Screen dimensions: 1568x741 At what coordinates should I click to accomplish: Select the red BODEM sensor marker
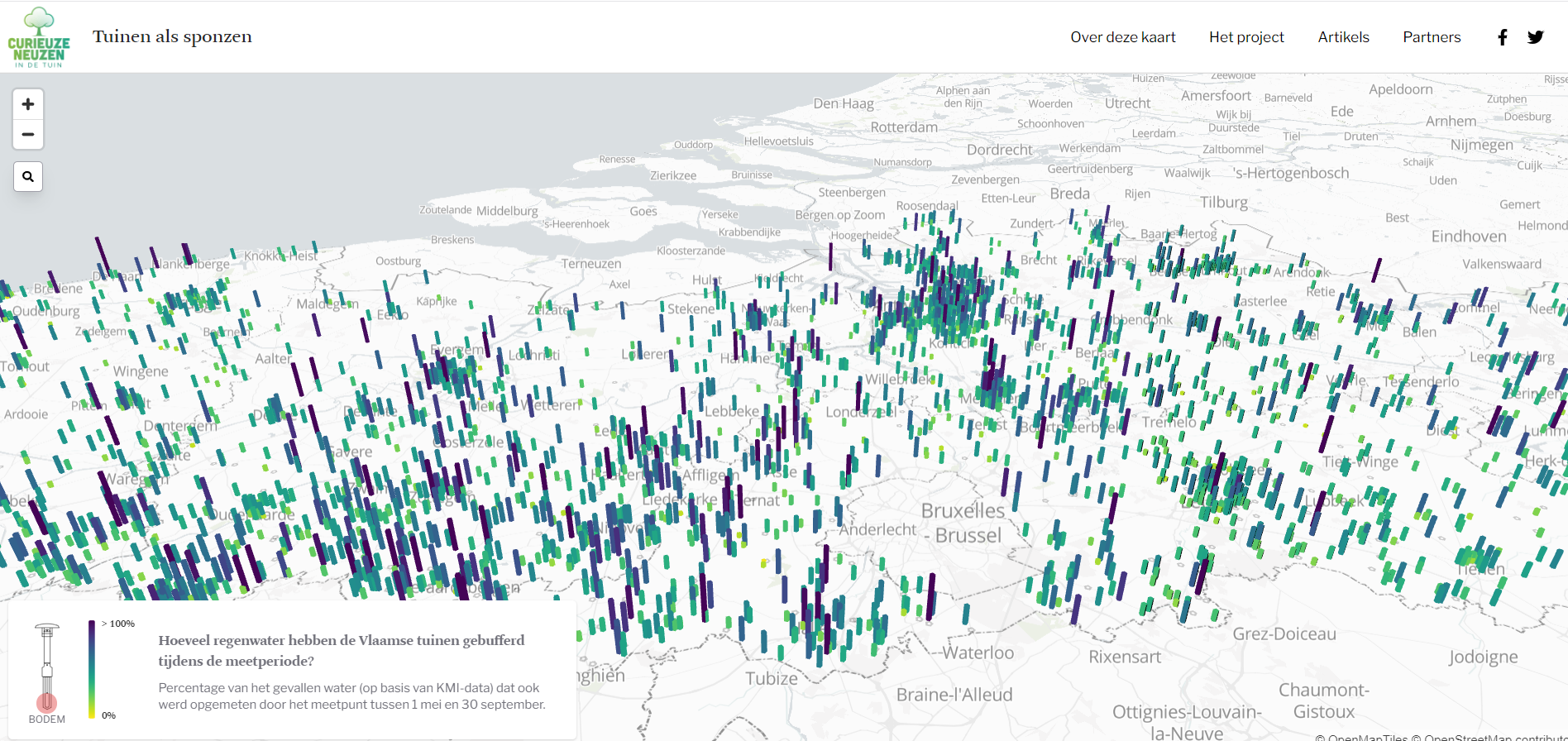(47, 702)
